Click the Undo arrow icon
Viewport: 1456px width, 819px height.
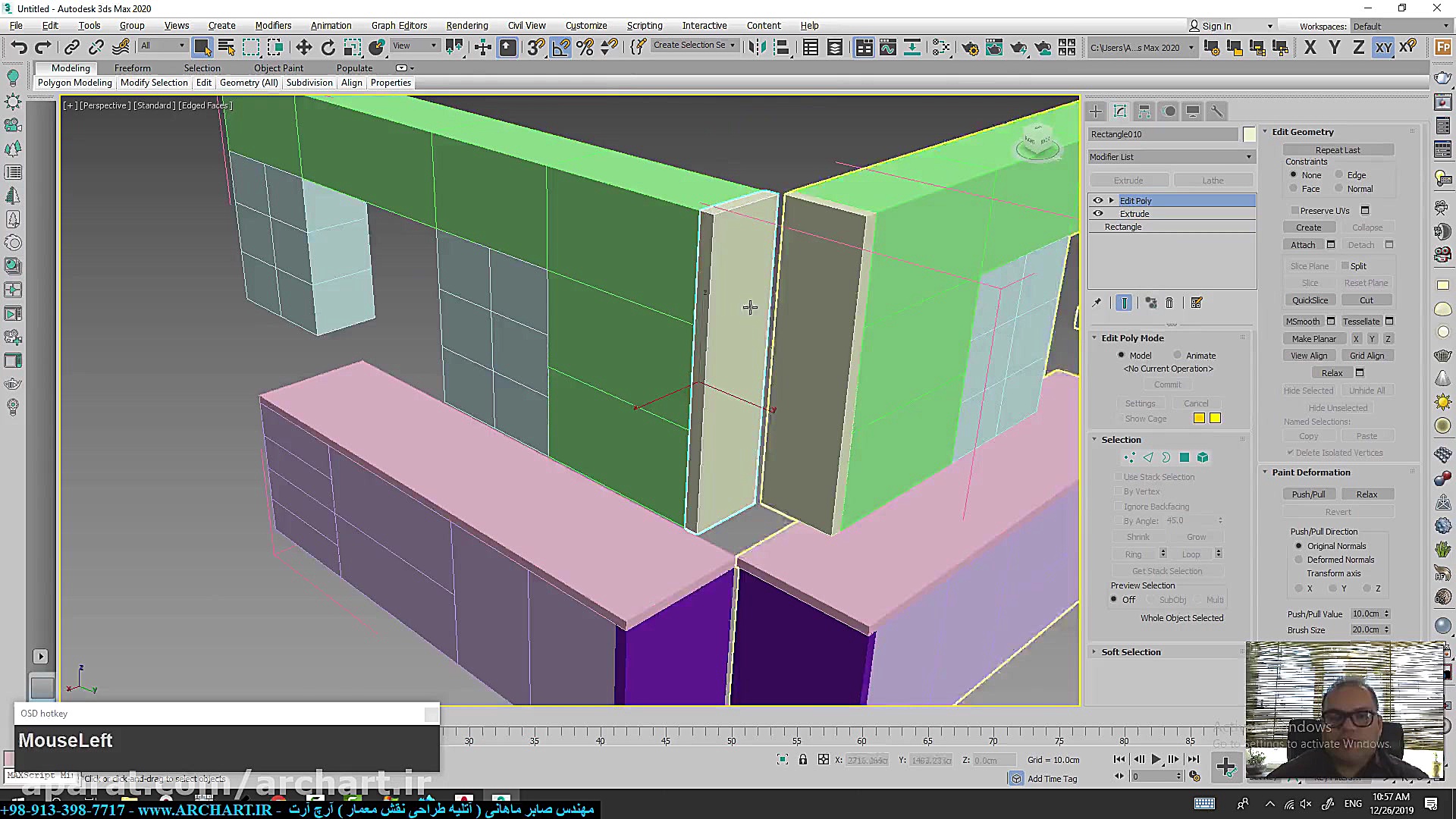(18, 48)
